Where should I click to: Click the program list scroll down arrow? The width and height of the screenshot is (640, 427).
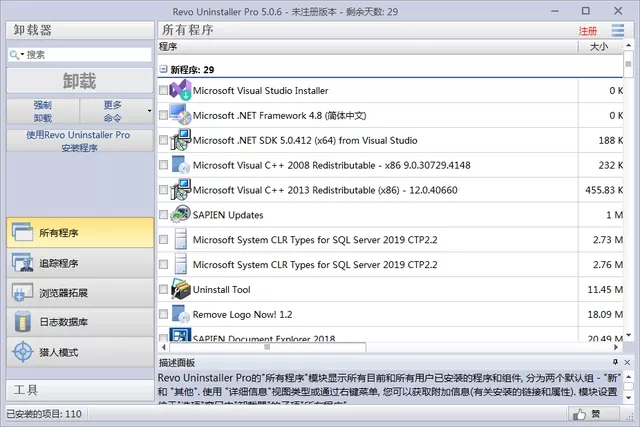click(629, 335)
